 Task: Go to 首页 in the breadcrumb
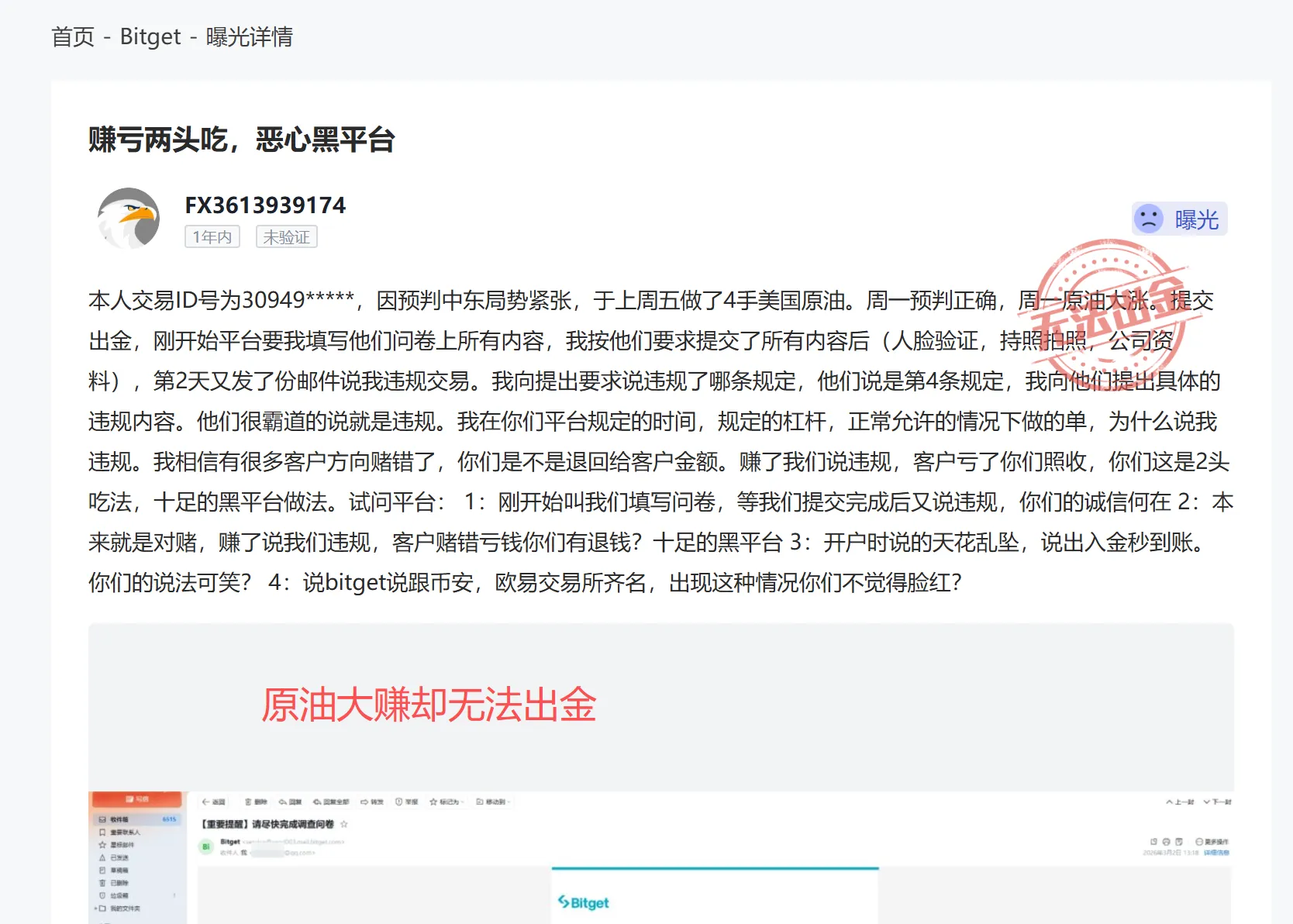pyautogui.click(x=73, y=36)
